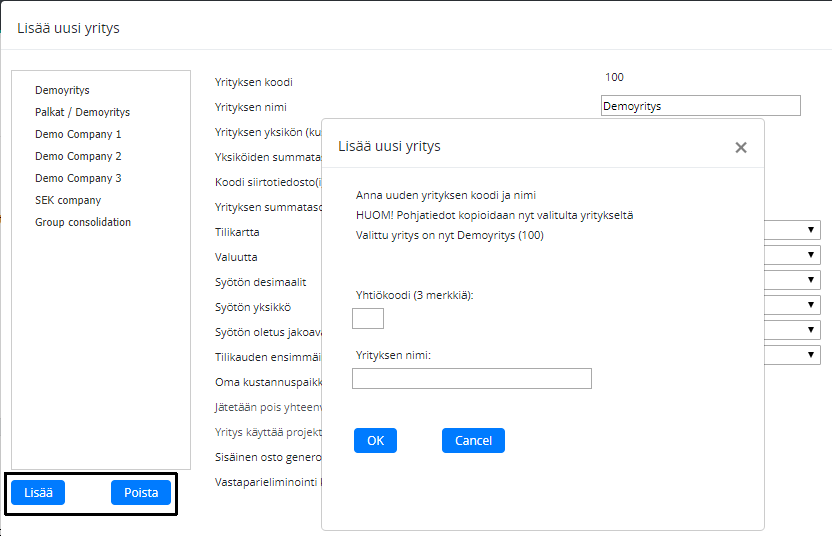
Task: Click the Poista button
Action: pos(141,492)
